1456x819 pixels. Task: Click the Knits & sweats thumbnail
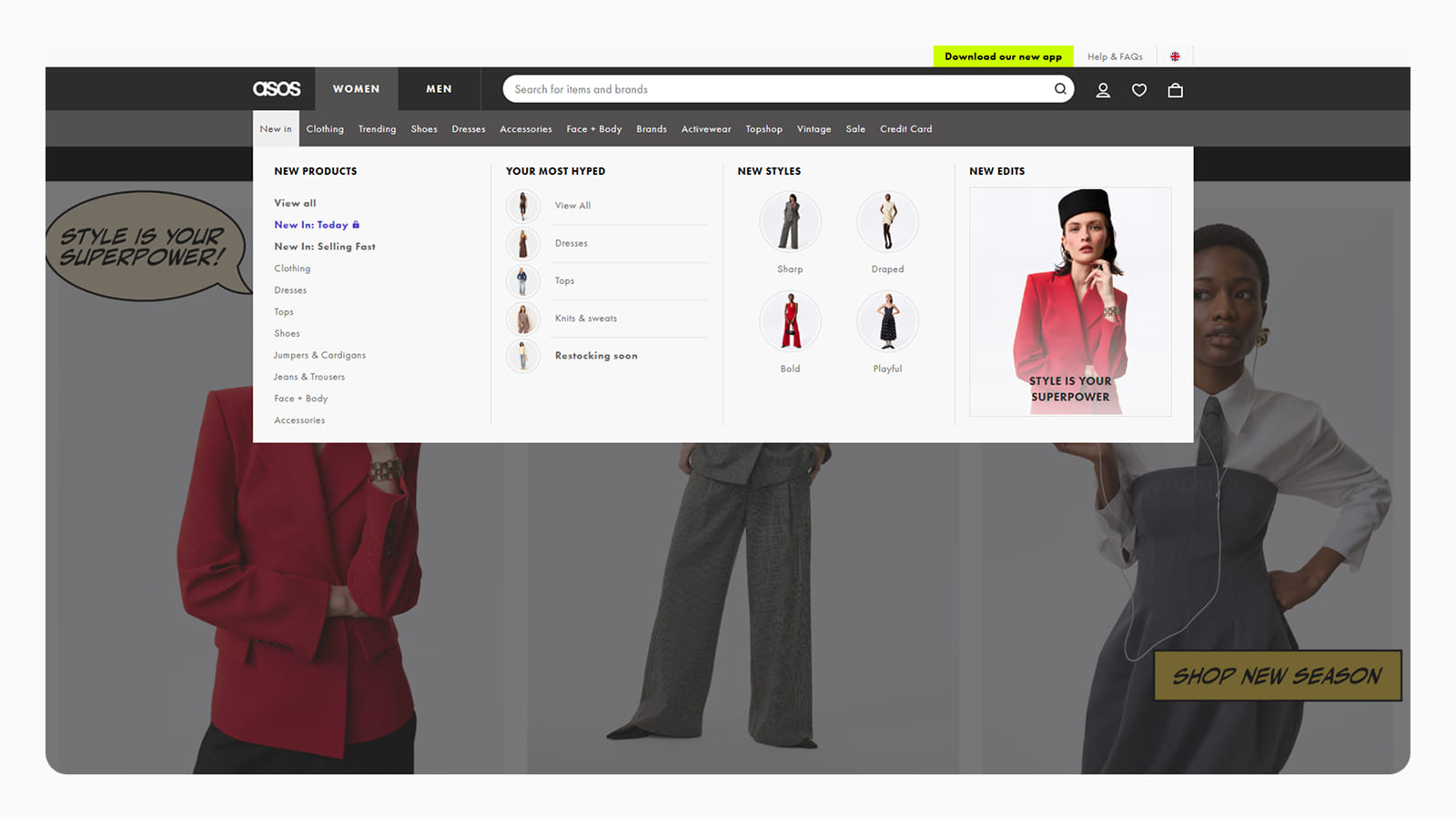[x=523, y=318]
